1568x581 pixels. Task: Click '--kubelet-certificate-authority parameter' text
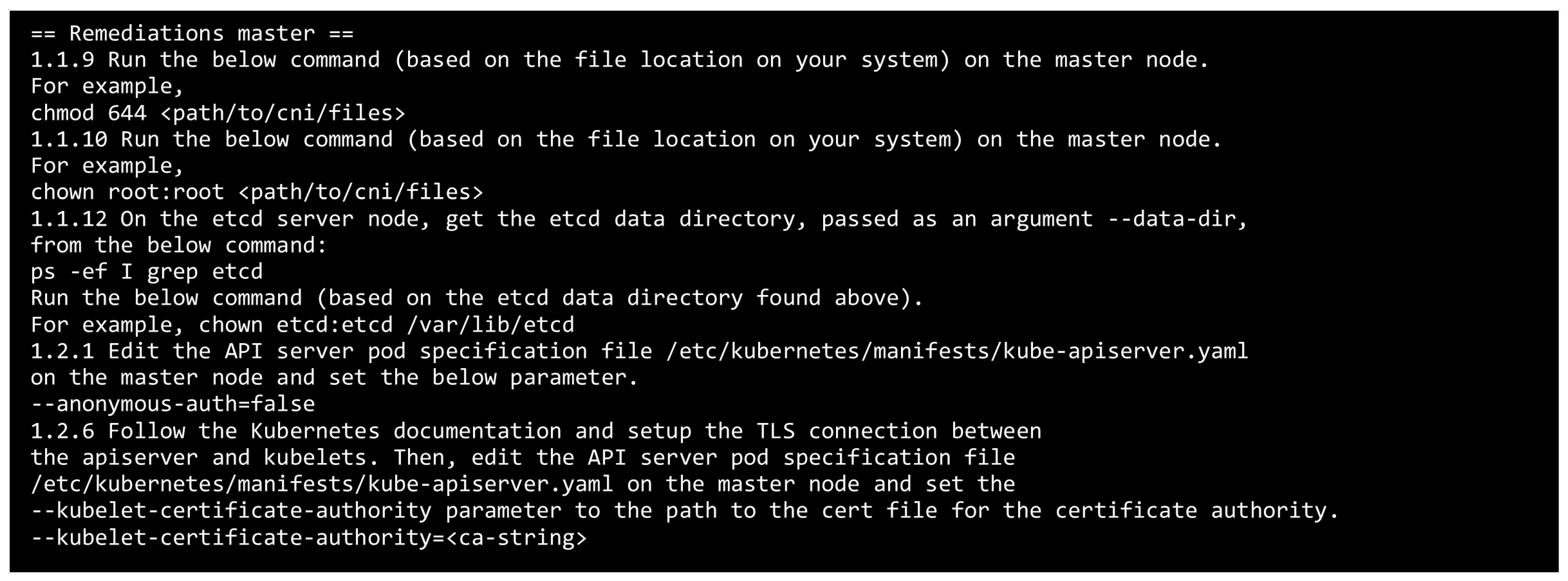click(x=296, y=510)
